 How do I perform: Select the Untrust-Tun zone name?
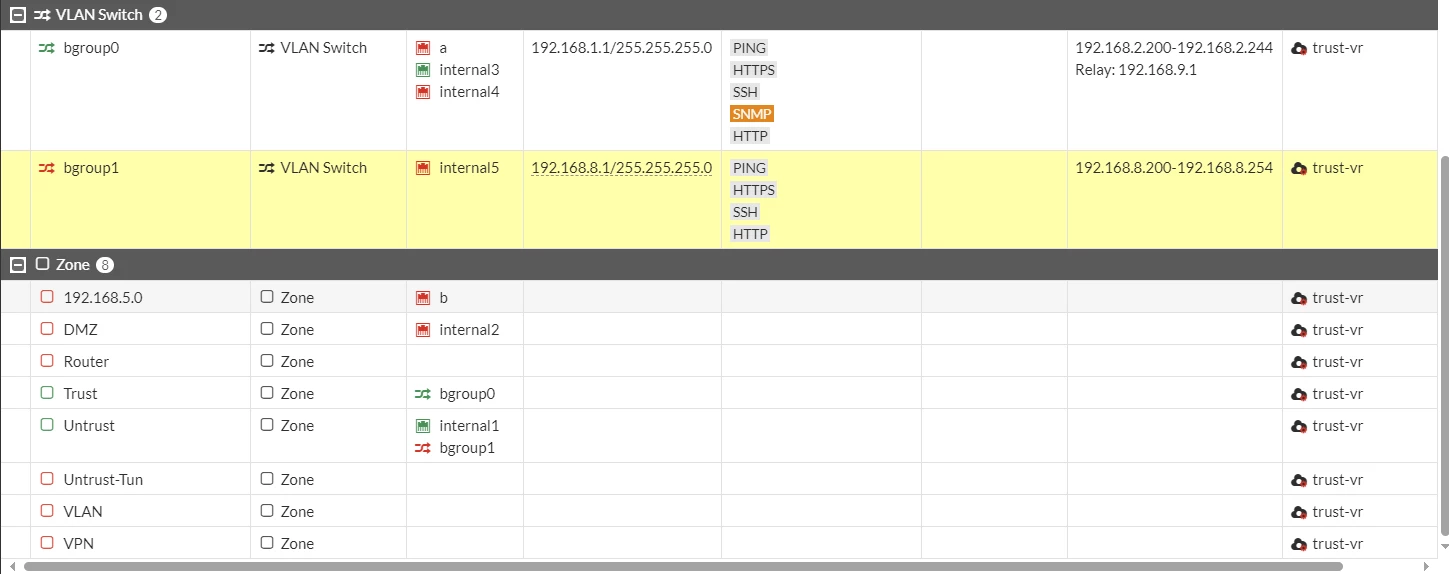click(103, 480)
